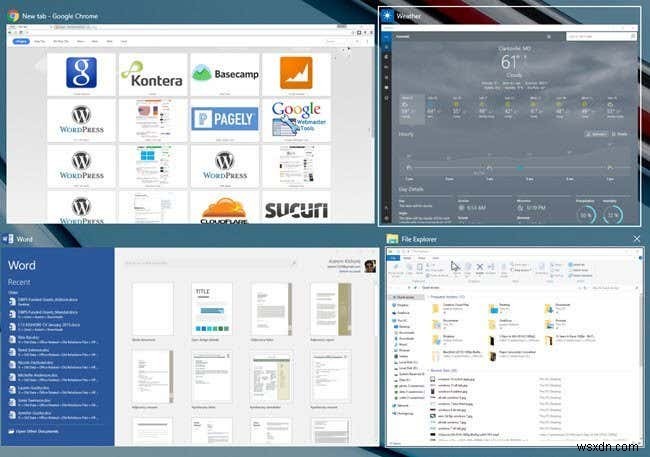The image size is (650, 457).
Task: Click the Explorer help icon near ribbon
Action: click(640, 258)
